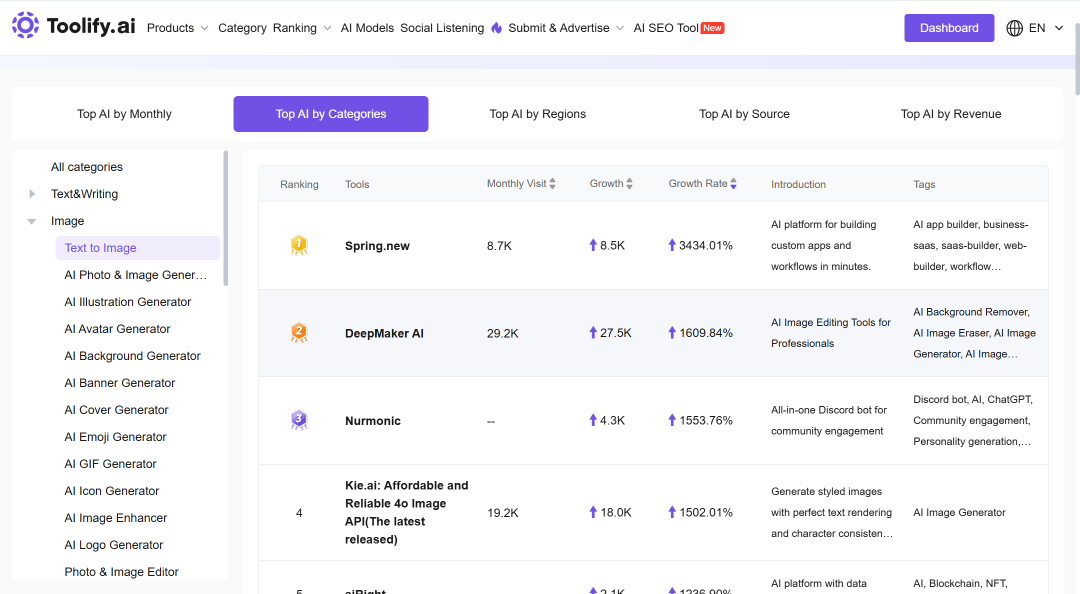The width and height of the screenshot is (1080, 594).
Task: Select AI Image Enhancer category
Action: [x=116, y=518]
